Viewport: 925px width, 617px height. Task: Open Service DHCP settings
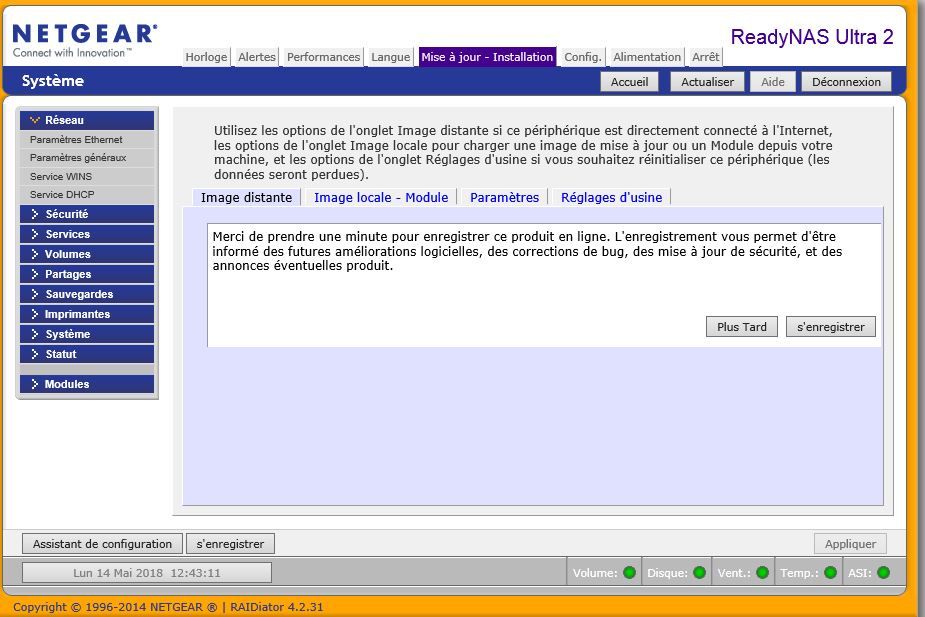87,195
